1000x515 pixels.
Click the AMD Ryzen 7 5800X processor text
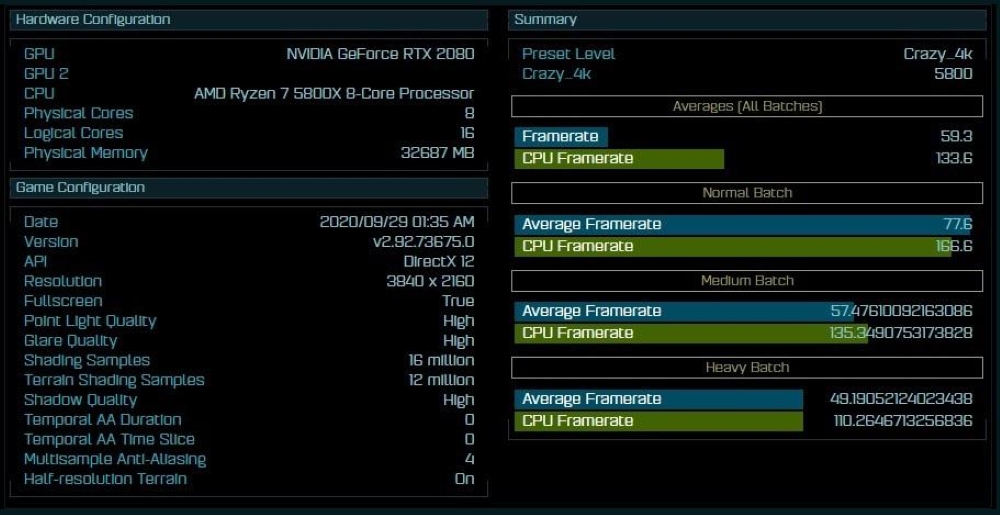tap(334, 94)
